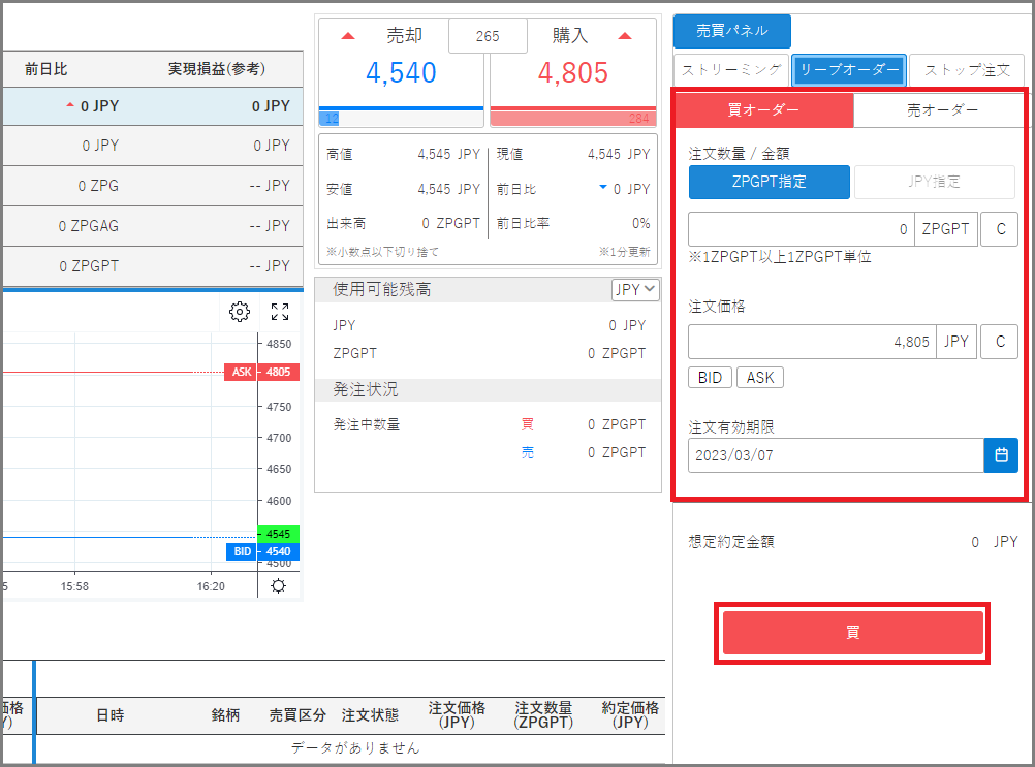Focus the expiry date field 2023/03/07

836,455
